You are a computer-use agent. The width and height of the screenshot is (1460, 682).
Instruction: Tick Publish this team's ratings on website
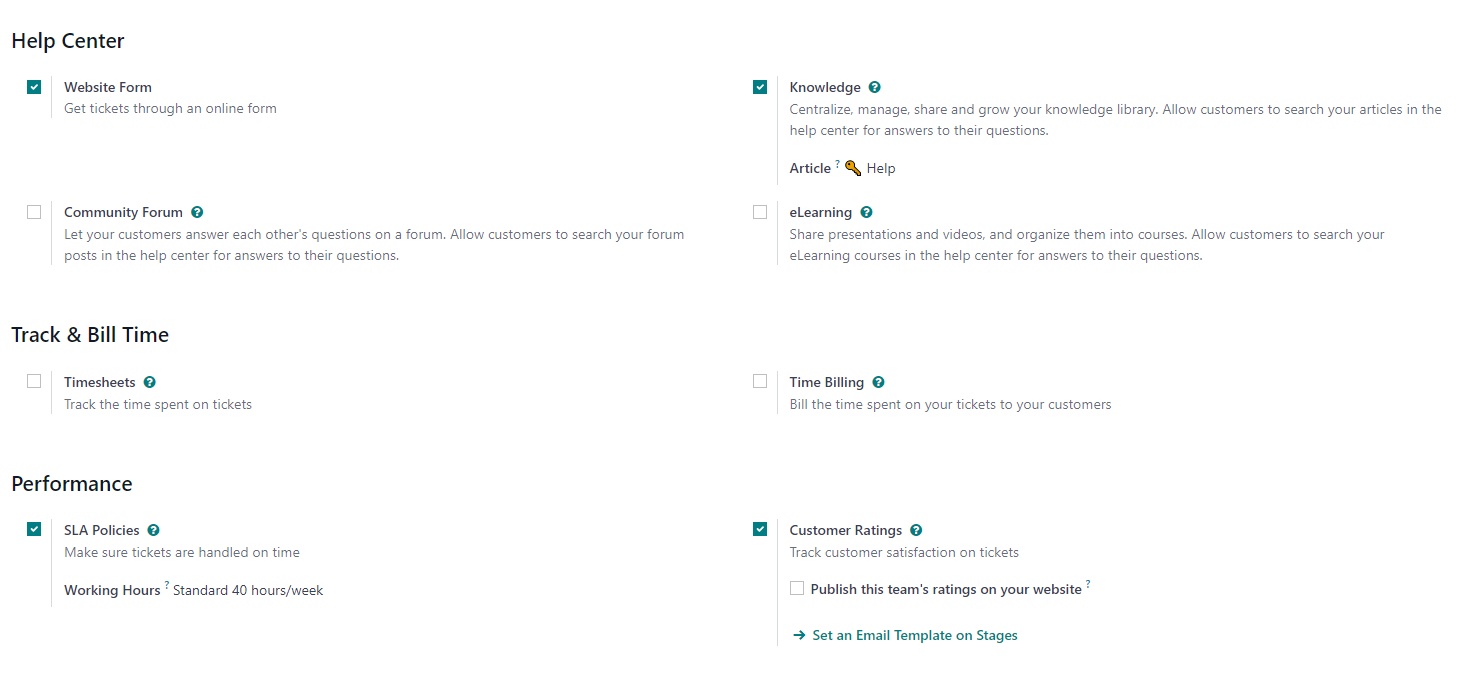point(797,588)
